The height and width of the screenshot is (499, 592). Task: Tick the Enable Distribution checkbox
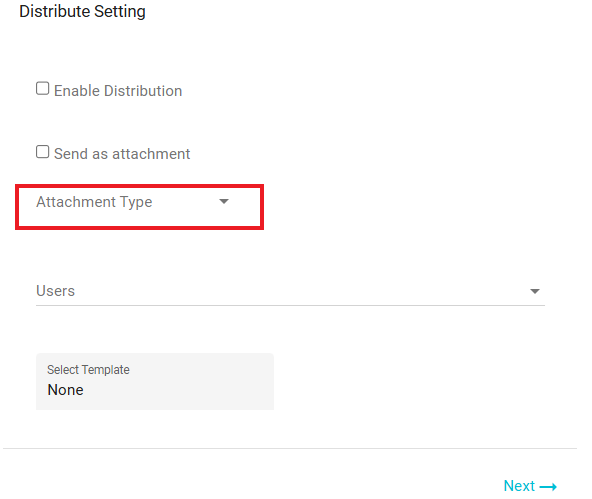point(42,88)
